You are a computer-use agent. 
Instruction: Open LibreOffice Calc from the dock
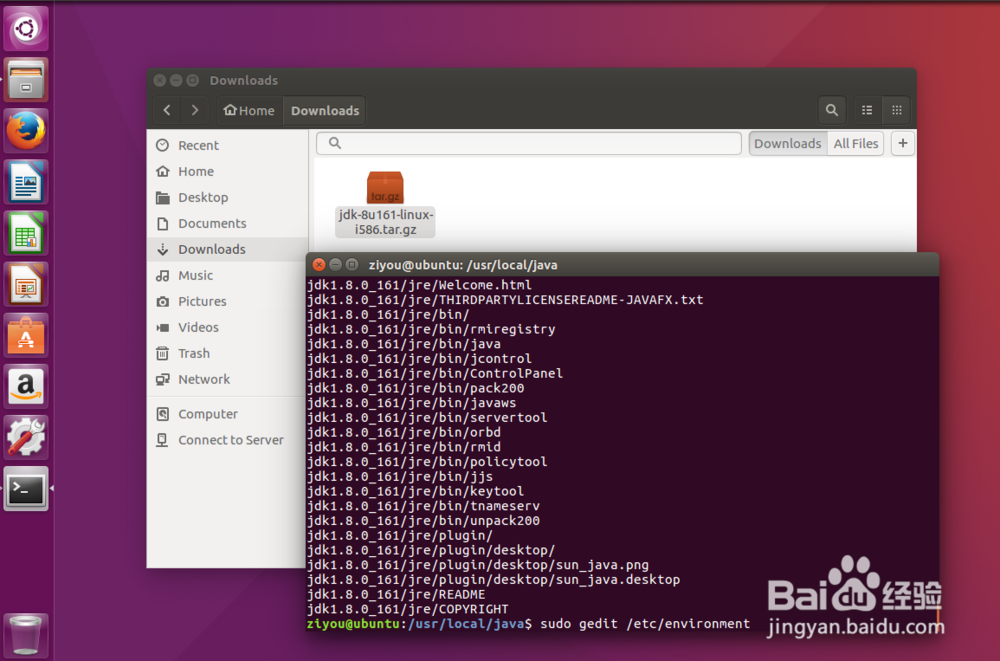pyautogui.click(x=26, y=233)
